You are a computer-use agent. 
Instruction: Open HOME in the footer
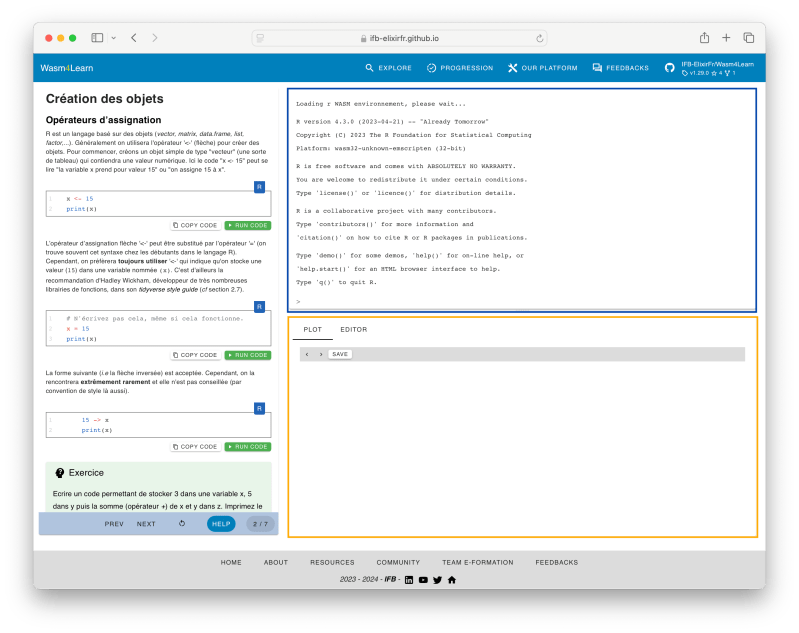[x=231, y=563]
